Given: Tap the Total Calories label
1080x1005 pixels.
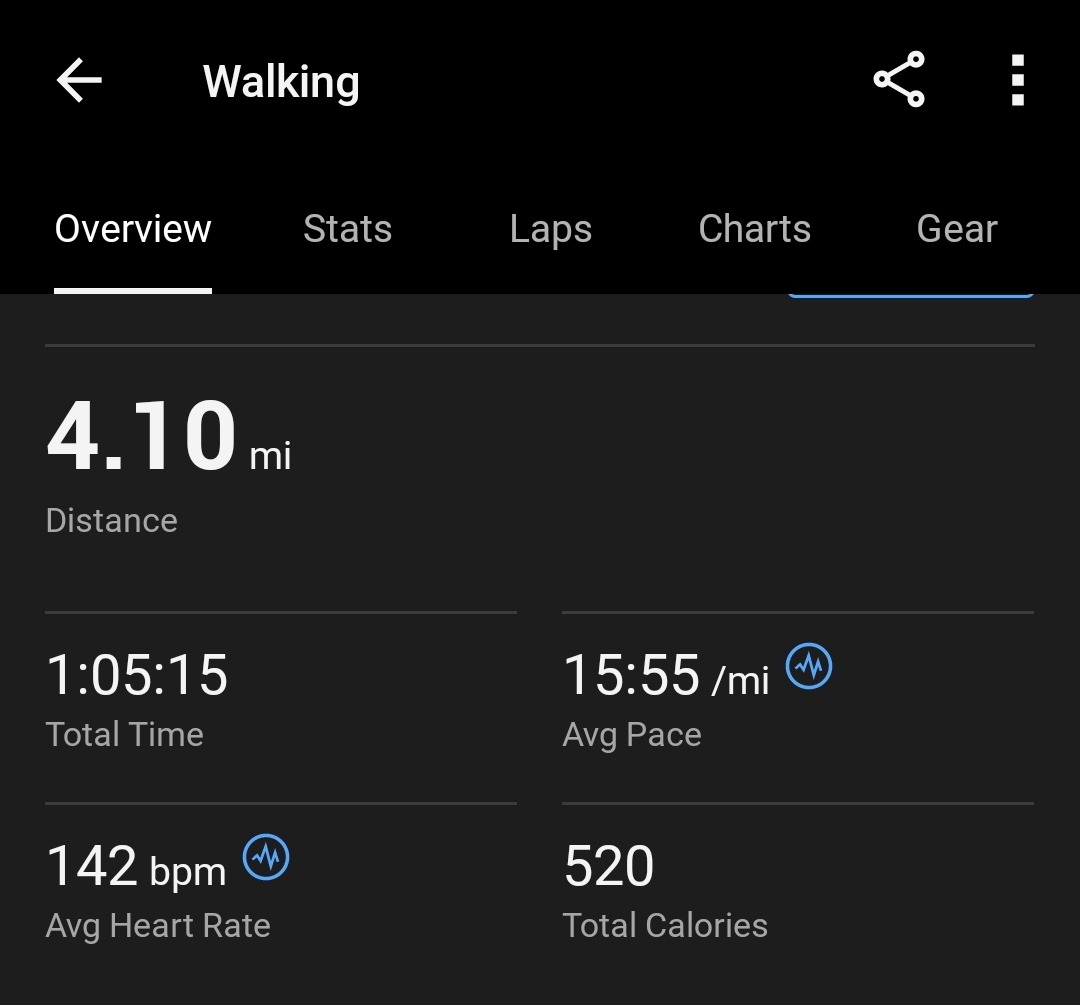Looking at the screenshot, I should click(x=665, y=926).
